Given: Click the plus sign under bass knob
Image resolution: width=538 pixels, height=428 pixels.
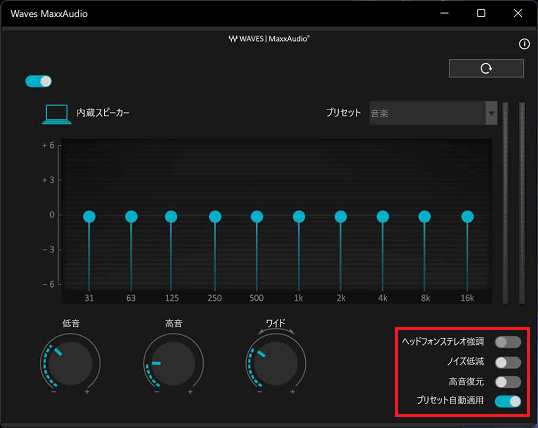Looking at the screenshot, I should [87, 392].
